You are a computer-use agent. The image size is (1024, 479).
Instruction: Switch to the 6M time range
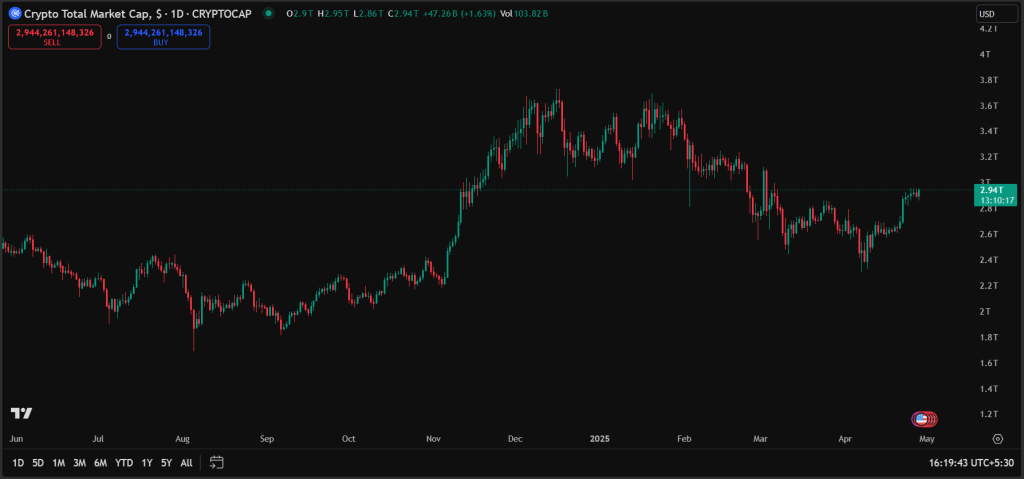[x=100, y=463]
